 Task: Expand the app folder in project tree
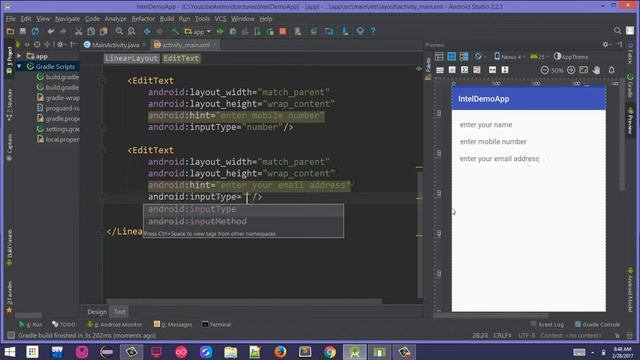(19, 56)
